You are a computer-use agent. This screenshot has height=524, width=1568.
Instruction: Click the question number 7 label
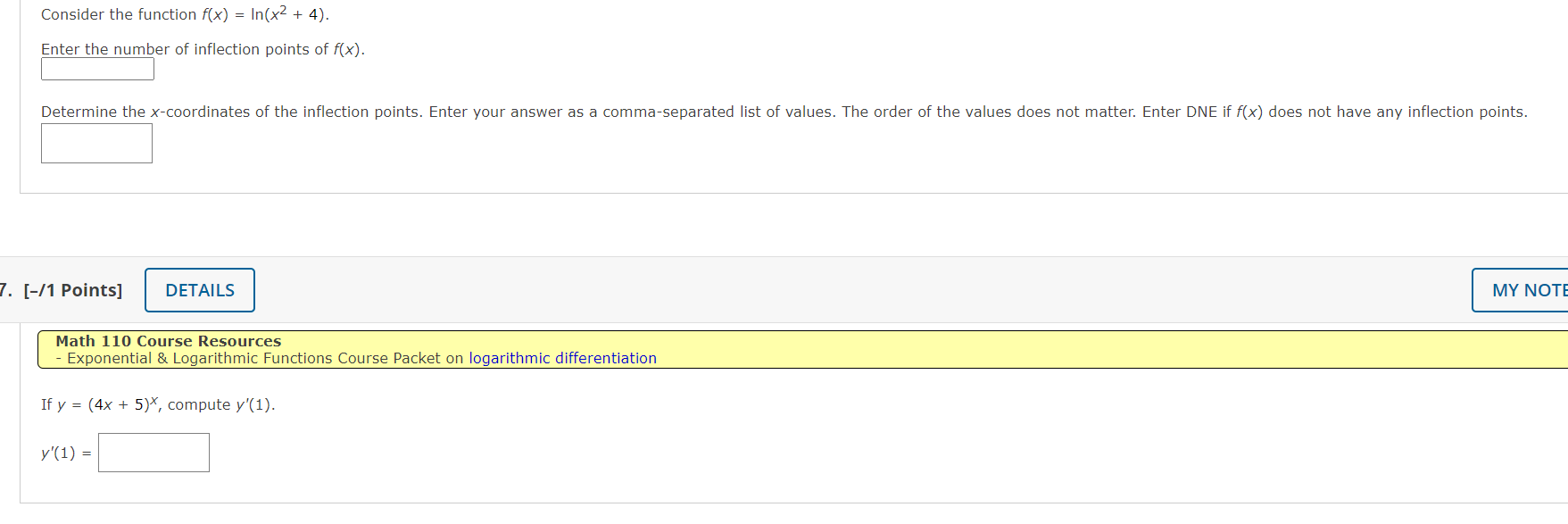6,289
